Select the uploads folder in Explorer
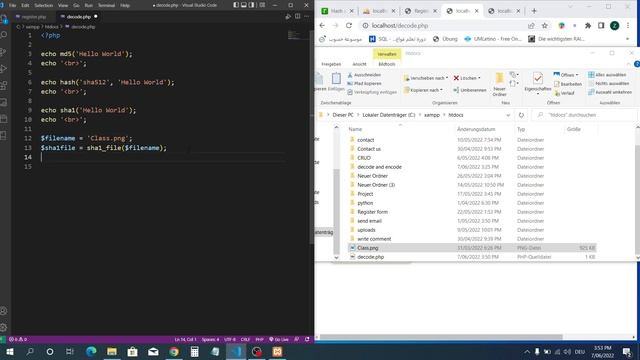This screenshot has height=360, width=640. click(x=472, y=230)
